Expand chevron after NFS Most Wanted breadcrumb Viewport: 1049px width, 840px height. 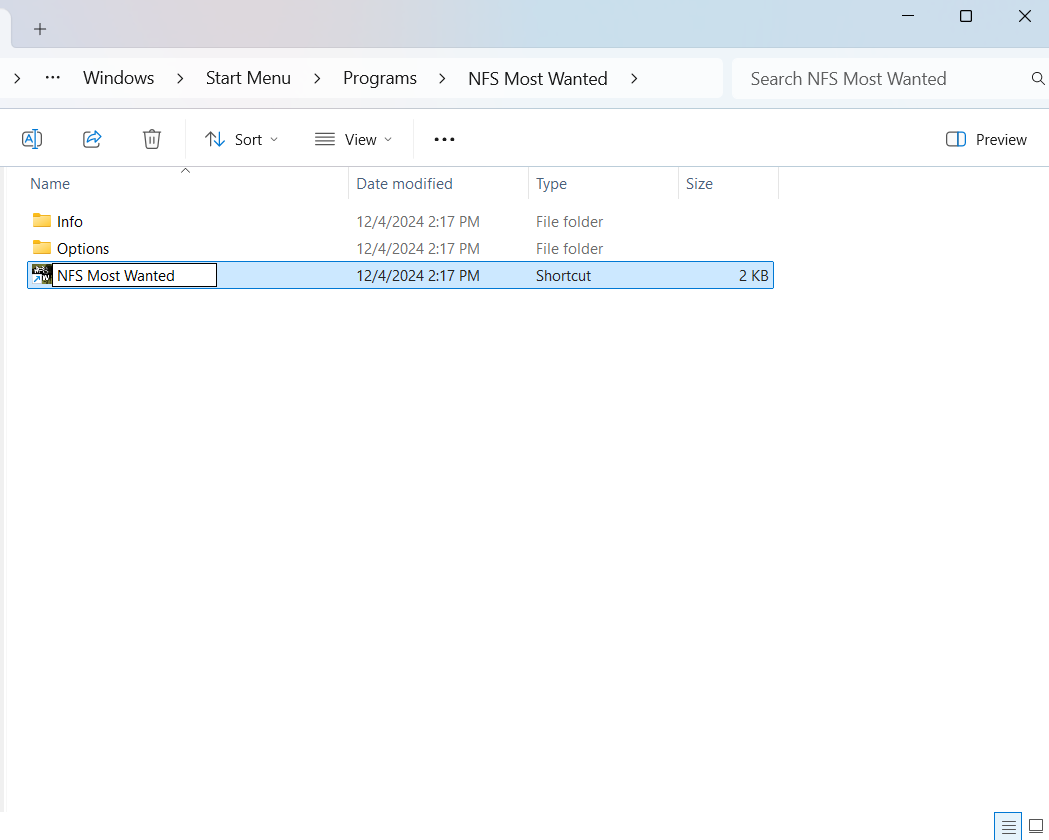pos(634,79)
